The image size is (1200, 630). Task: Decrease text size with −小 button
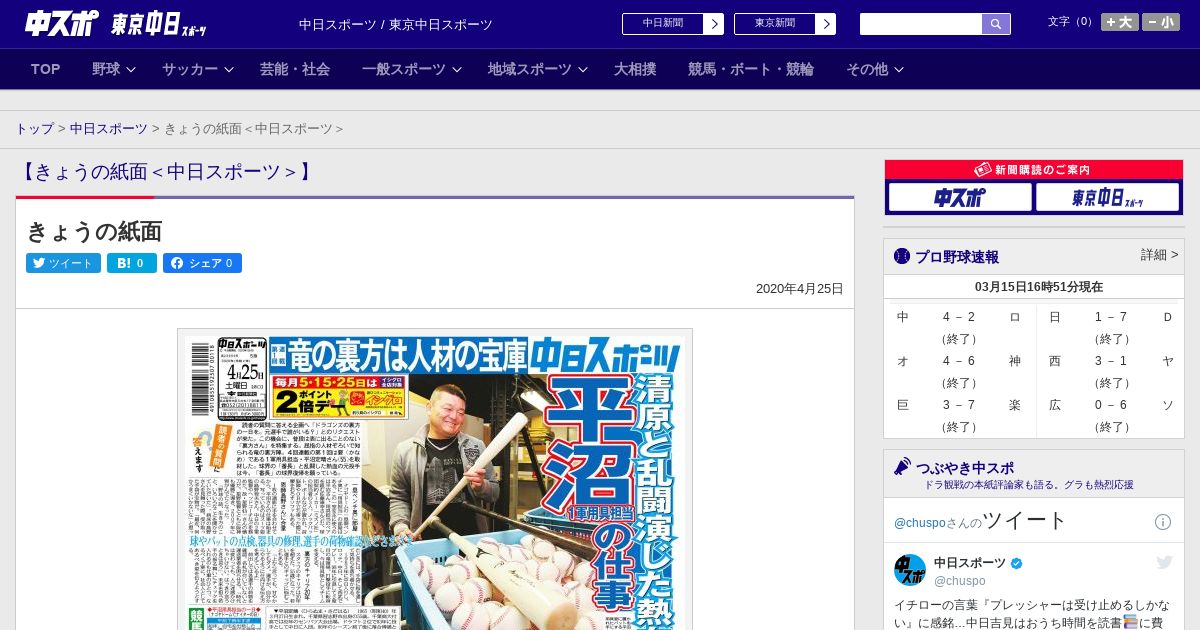(1161, 22)
